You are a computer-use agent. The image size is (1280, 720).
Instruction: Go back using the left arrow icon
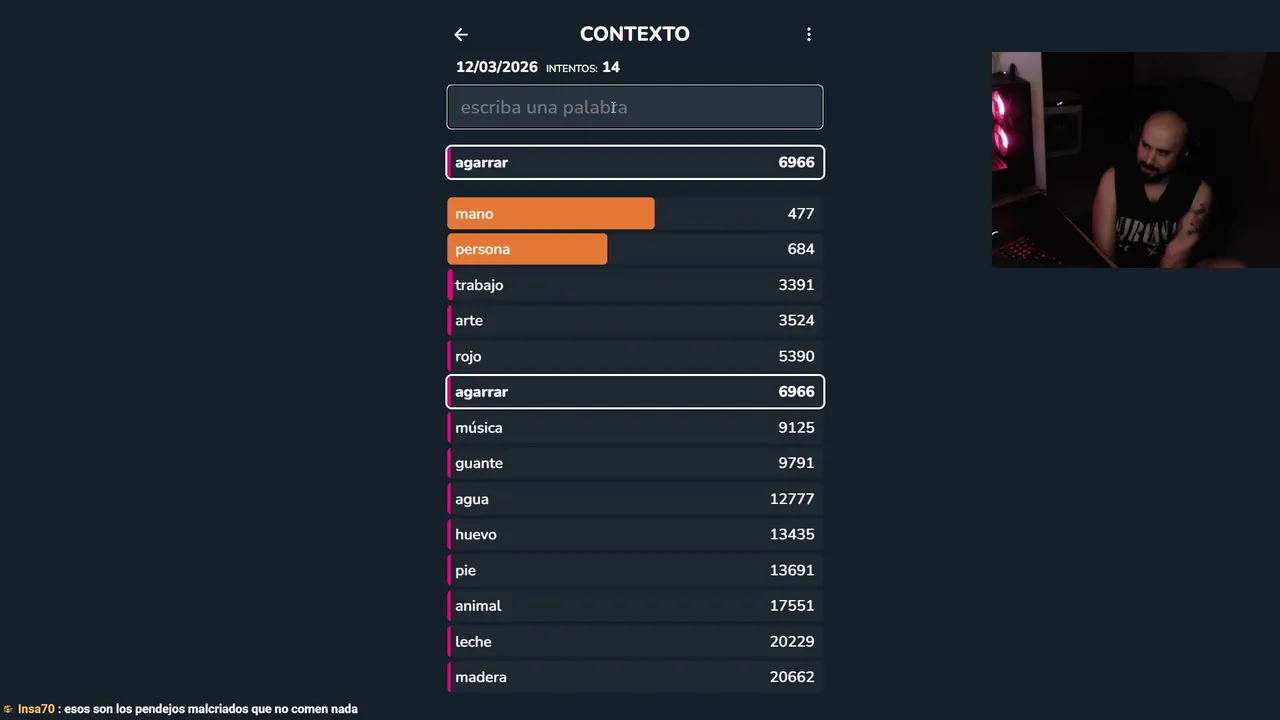[x=461, y=35]
